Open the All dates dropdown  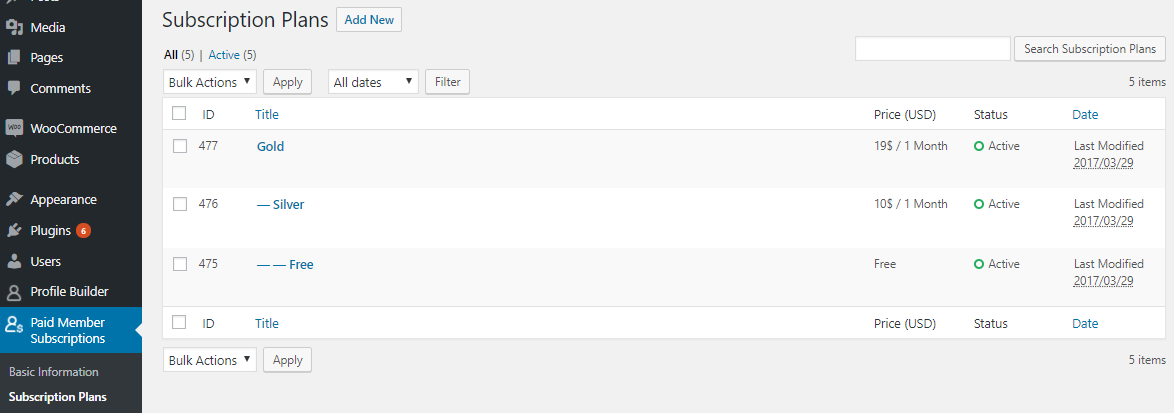click(373, 82)
